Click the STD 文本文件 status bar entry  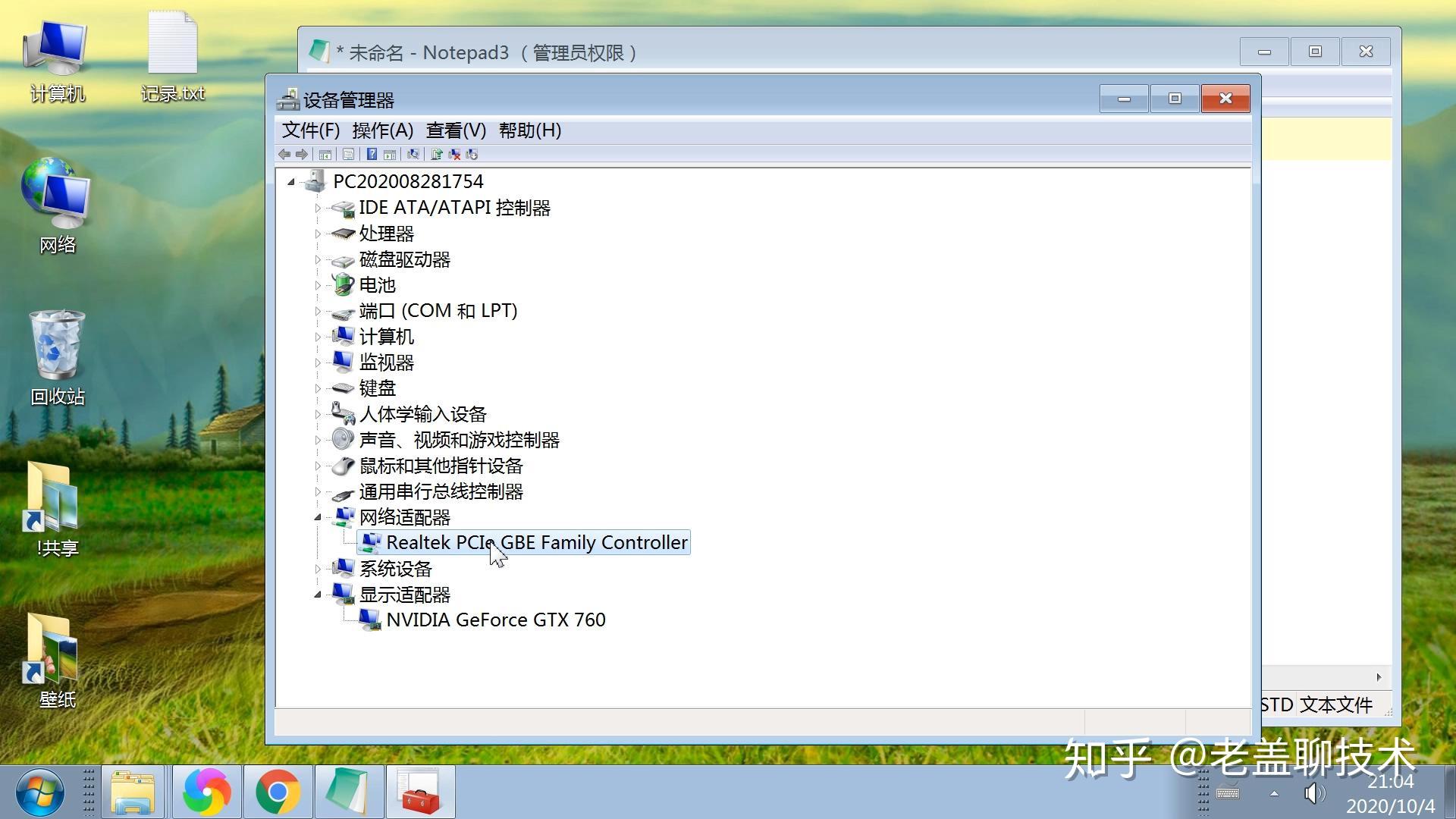point(1316,704)
